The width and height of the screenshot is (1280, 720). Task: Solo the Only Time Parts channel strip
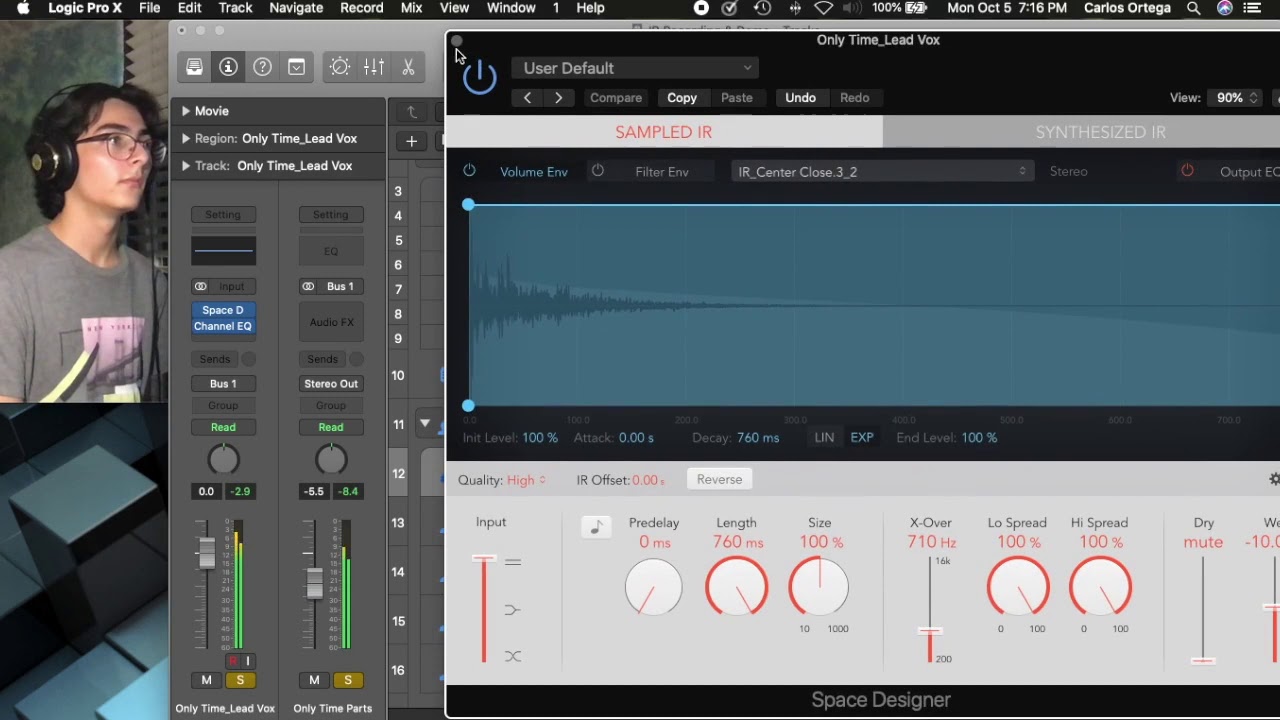click(348, 680)
